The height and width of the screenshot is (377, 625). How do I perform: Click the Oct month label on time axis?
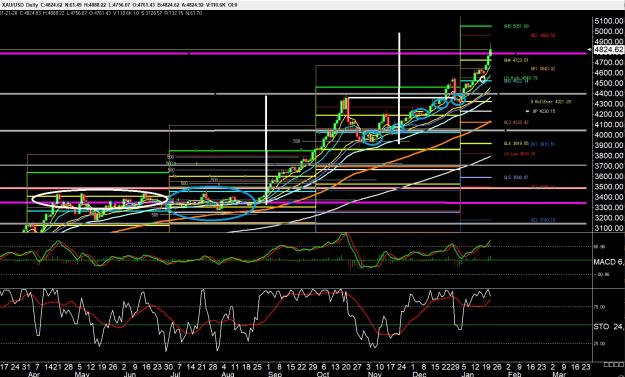[323, 375]
